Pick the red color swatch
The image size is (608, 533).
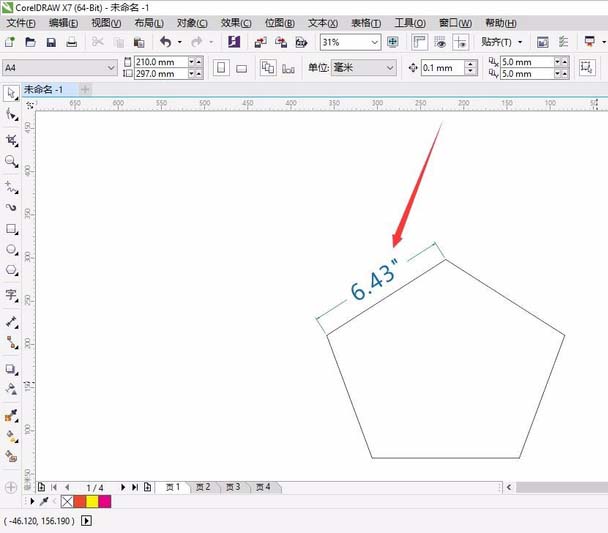click(79, 502)
